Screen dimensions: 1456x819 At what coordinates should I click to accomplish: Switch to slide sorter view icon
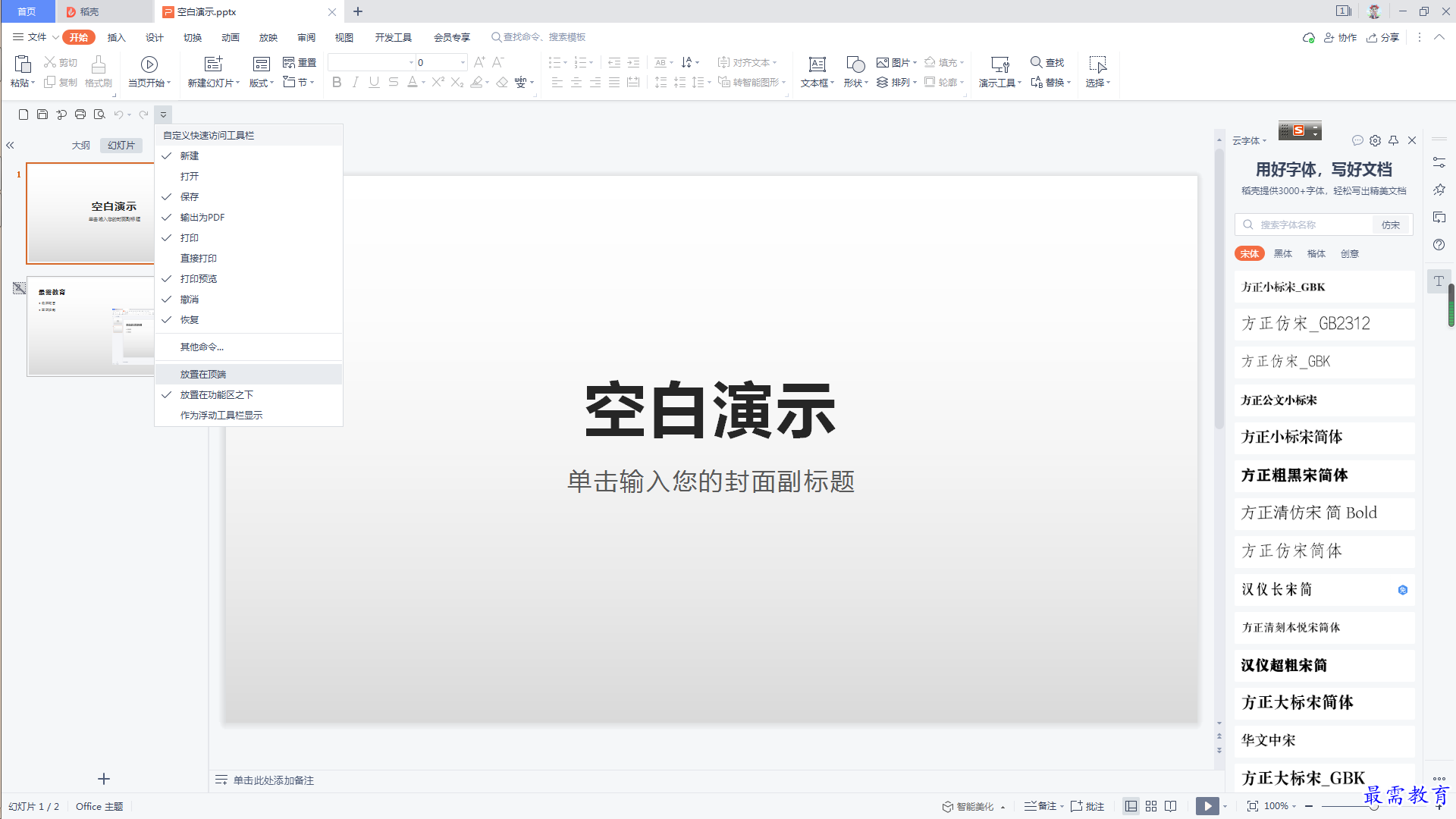pos(1151,806)
